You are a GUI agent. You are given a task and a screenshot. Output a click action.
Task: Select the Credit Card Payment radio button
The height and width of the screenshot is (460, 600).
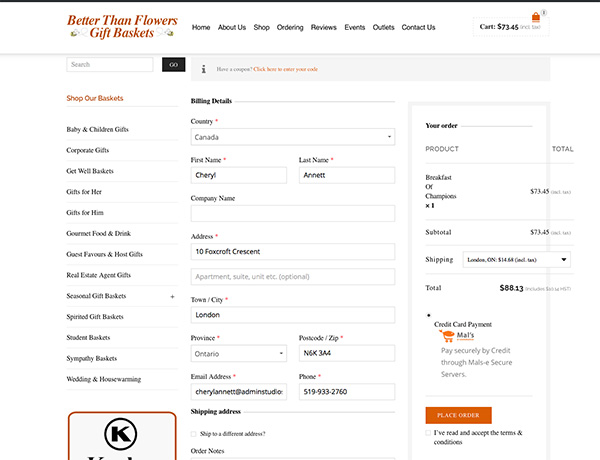pos(429,315)
